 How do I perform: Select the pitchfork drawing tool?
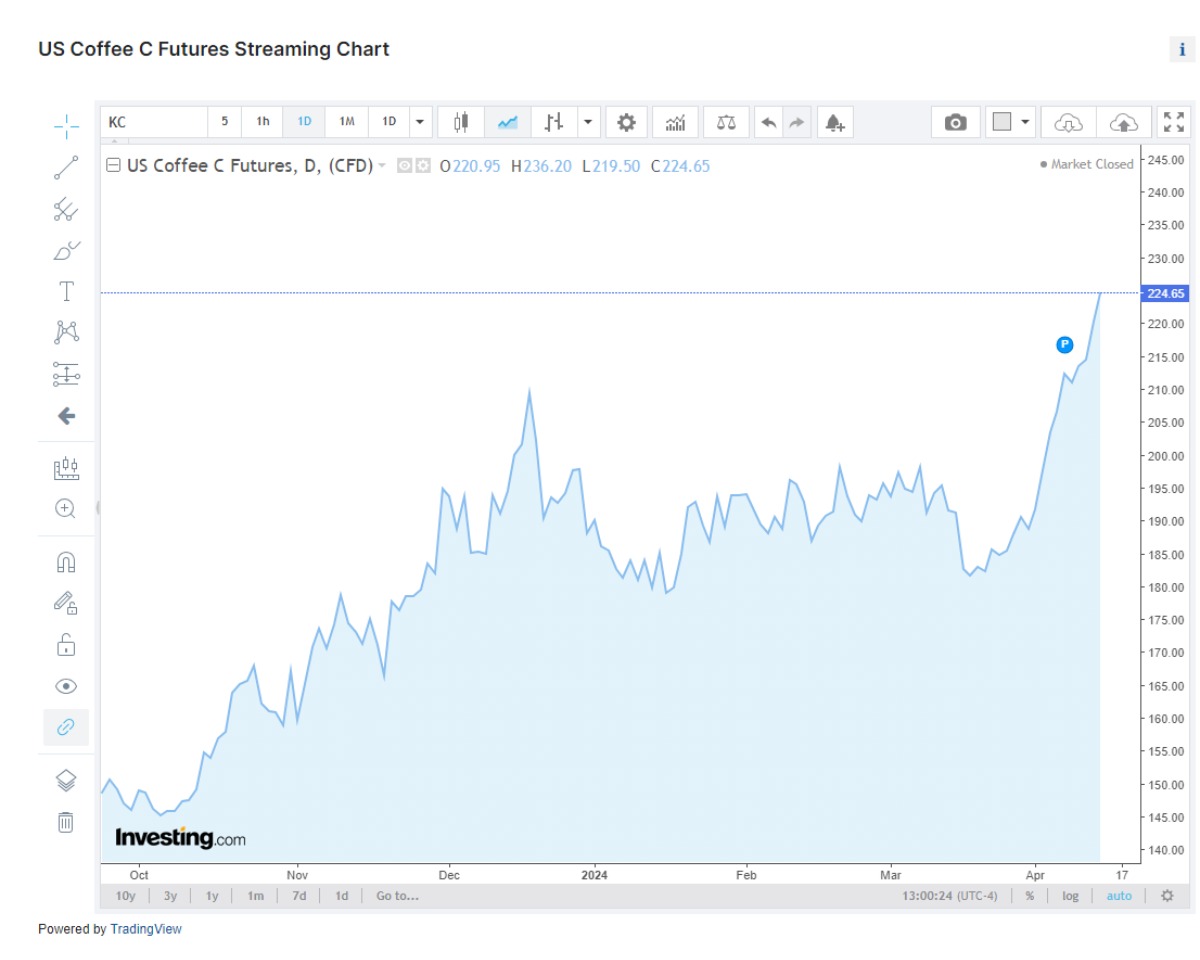pyautogui.click(x=66, y=209)
